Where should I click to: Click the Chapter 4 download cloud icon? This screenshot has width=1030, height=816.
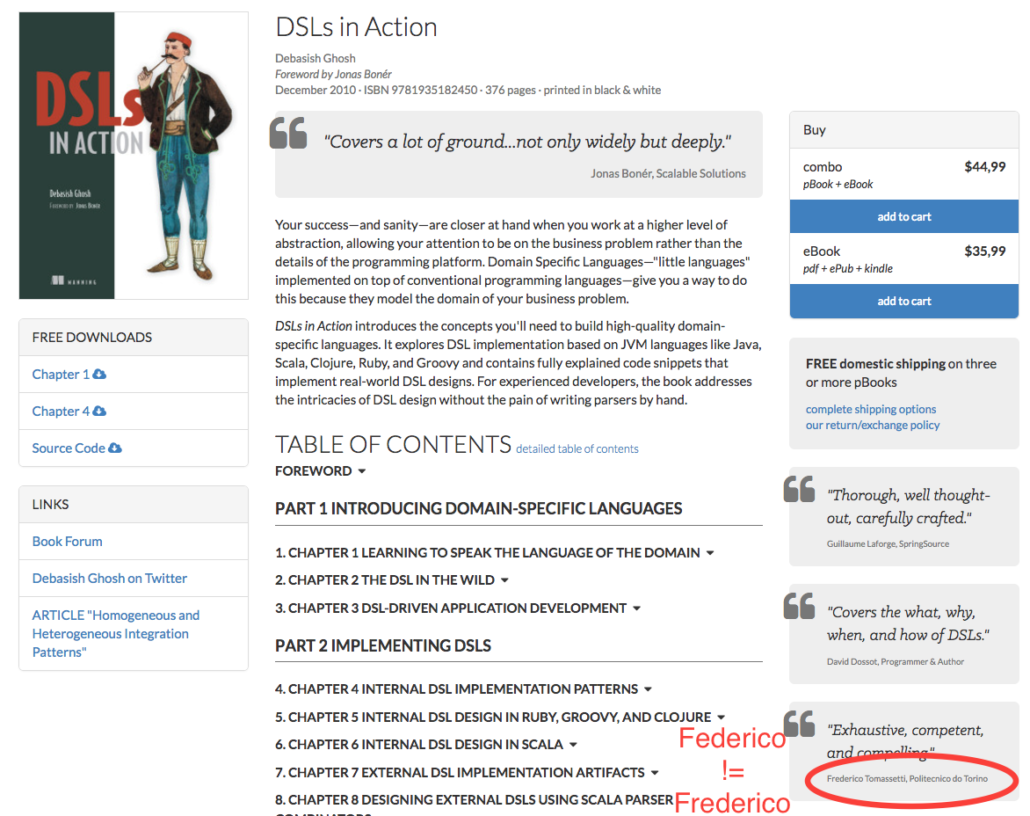click(x=99, y=411)
